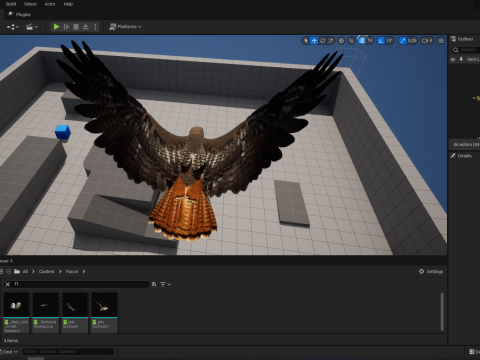Open the grid snap size value 10

[x=370, y=41]
